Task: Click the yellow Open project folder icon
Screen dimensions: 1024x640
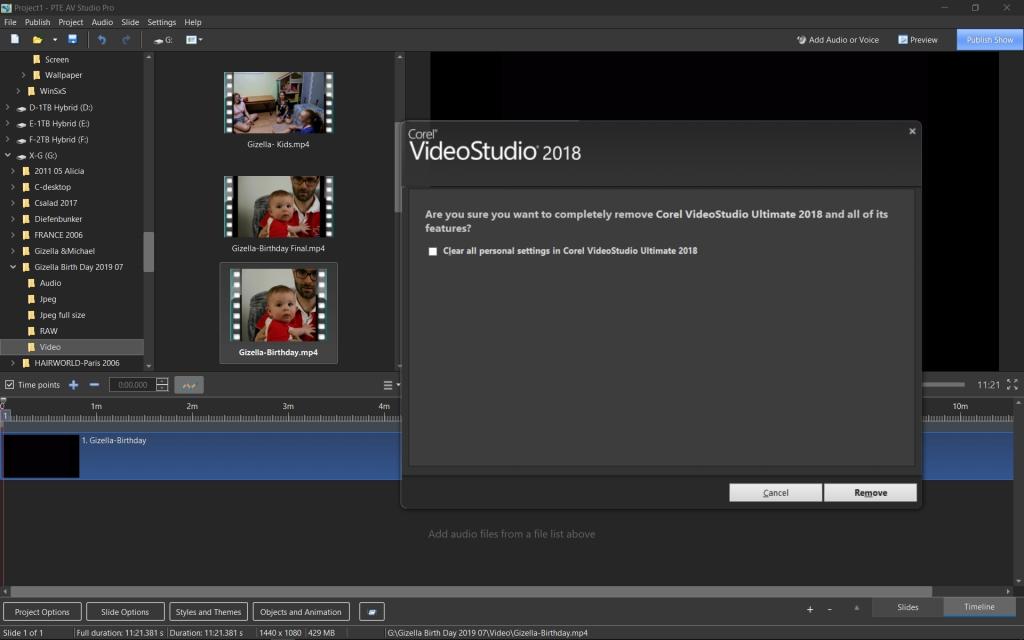Action: [x=37, y=40]
